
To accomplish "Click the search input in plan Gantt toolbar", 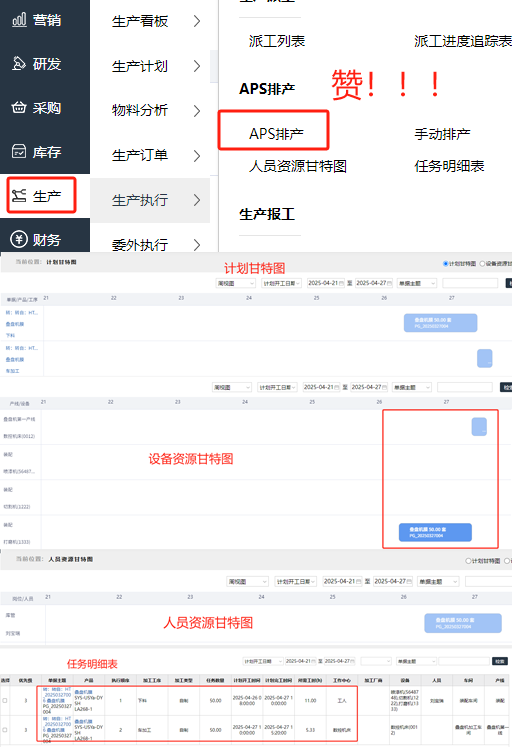I will (x=470, y=283).
